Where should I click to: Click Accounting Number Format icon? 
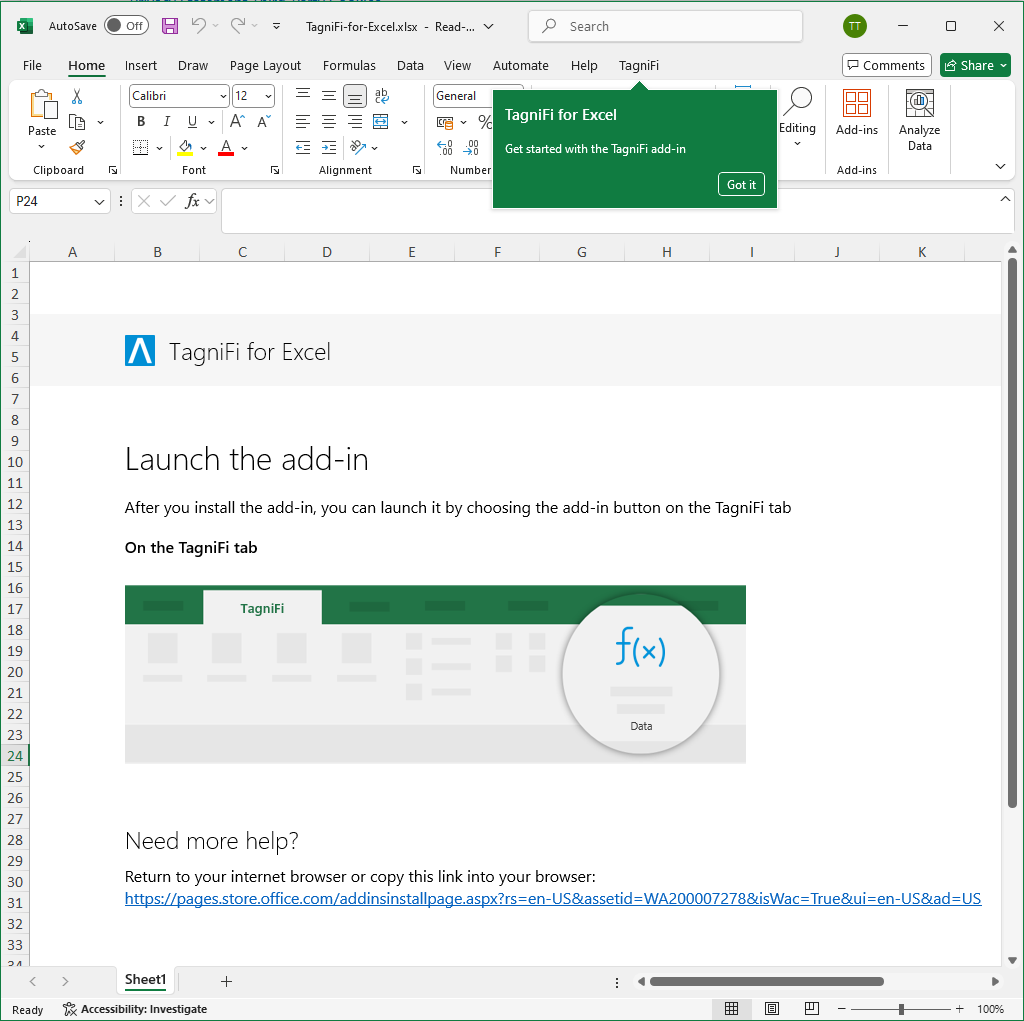445,122
